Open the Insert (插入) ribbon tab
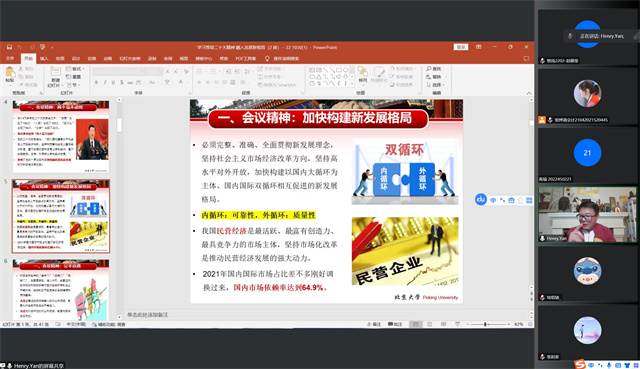Screen dimensions: 640x369 [x=44, y=58]
